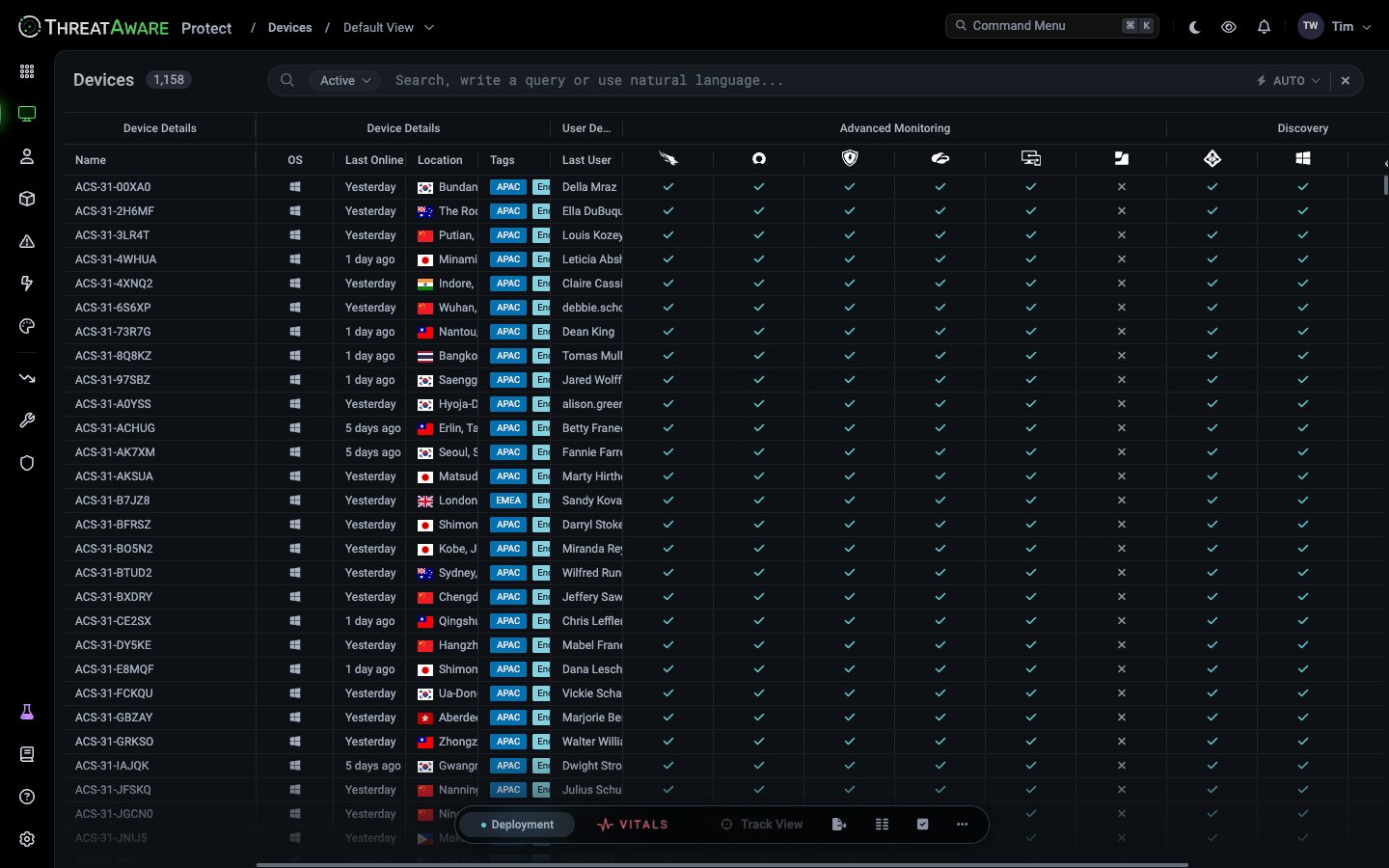
Task: Sort by the CrowdStrike falcon column icon
Action: pos(668,159)
